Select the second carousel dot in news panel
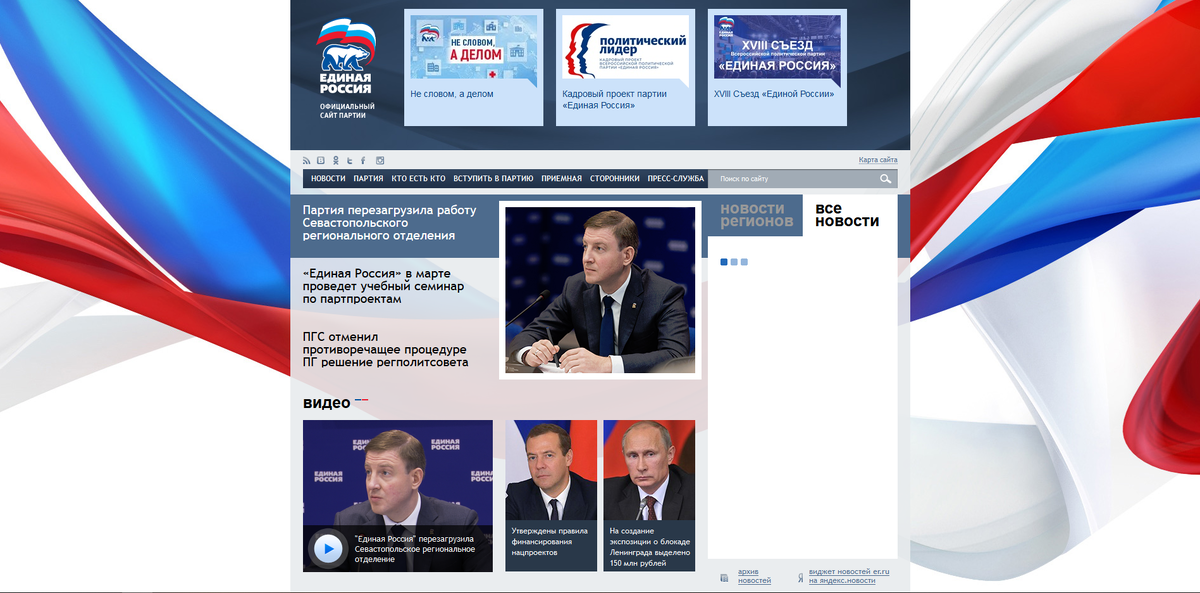This screenshot has width=1200, height=593. pyautogui.click(x=734, y=262)
